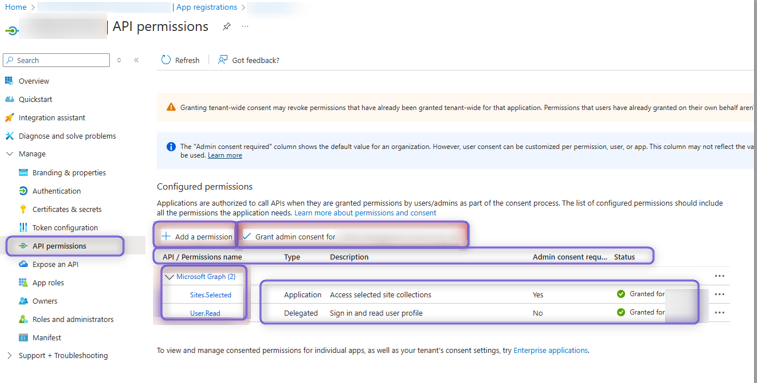Click the Status column header
This screenshot has height=383, width=757.
tap(624, 257)
